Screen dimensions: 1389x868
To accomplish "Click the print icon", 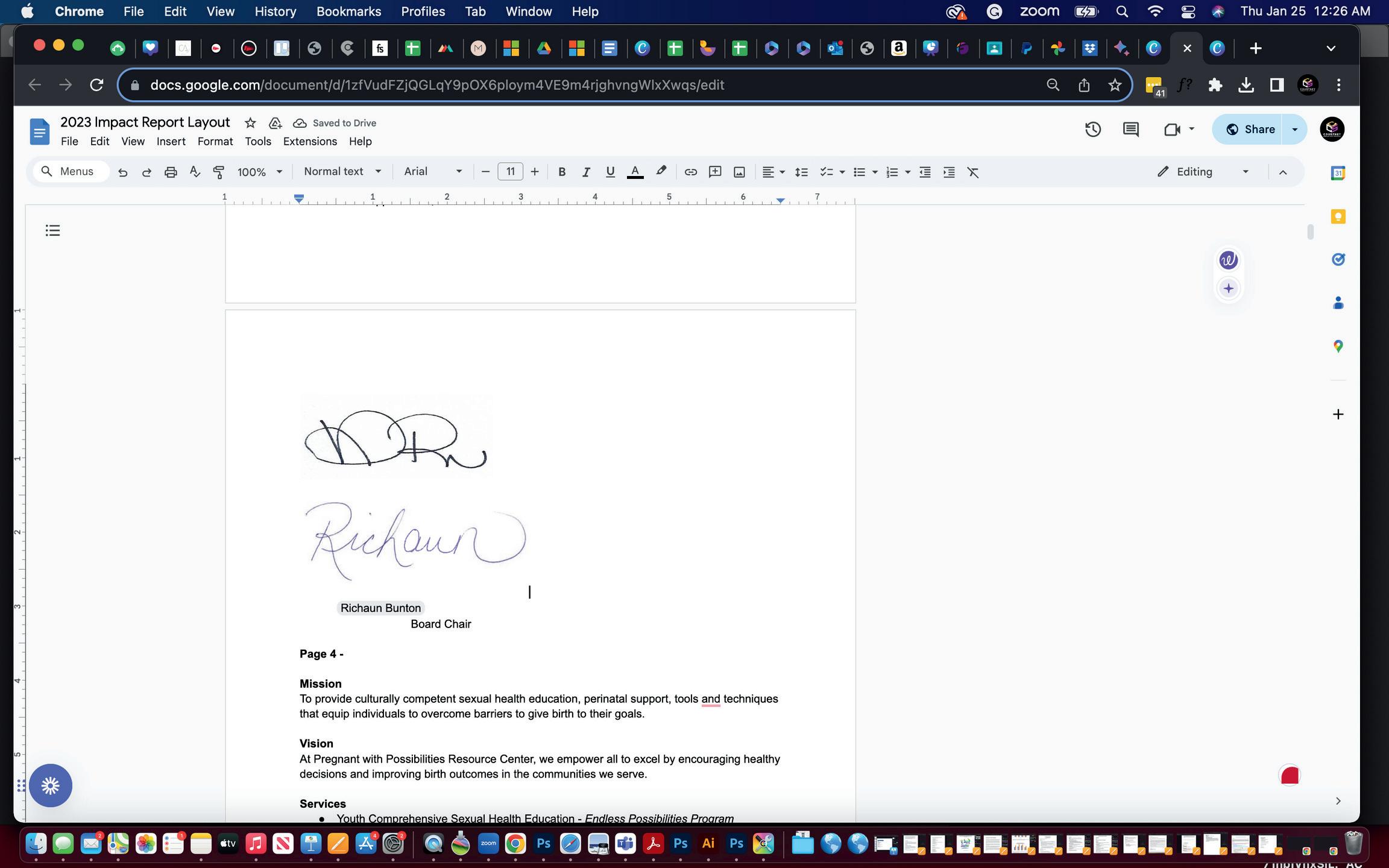I will tap(171, 172).
